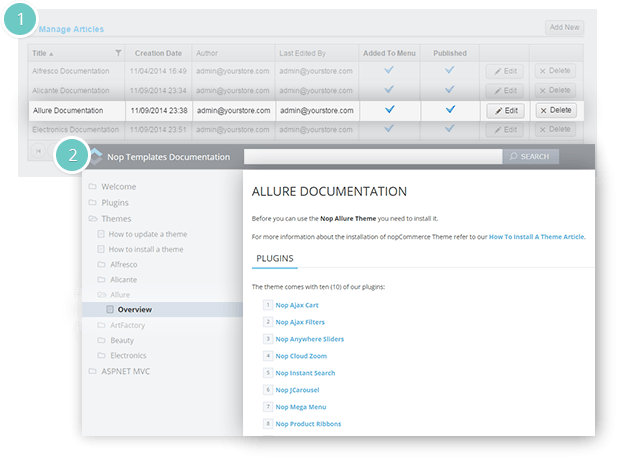Edit the Electronics Documentation article
Viewport: 620px width, 460px height.
[505, 130]
